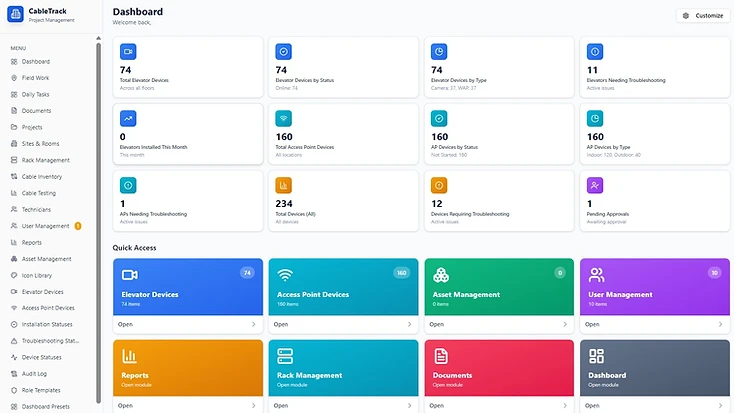Image resolution: width=734 pixels, height=413 pixels.
Task: Expand the Open chevron under Reports tile
Action: 254,406
